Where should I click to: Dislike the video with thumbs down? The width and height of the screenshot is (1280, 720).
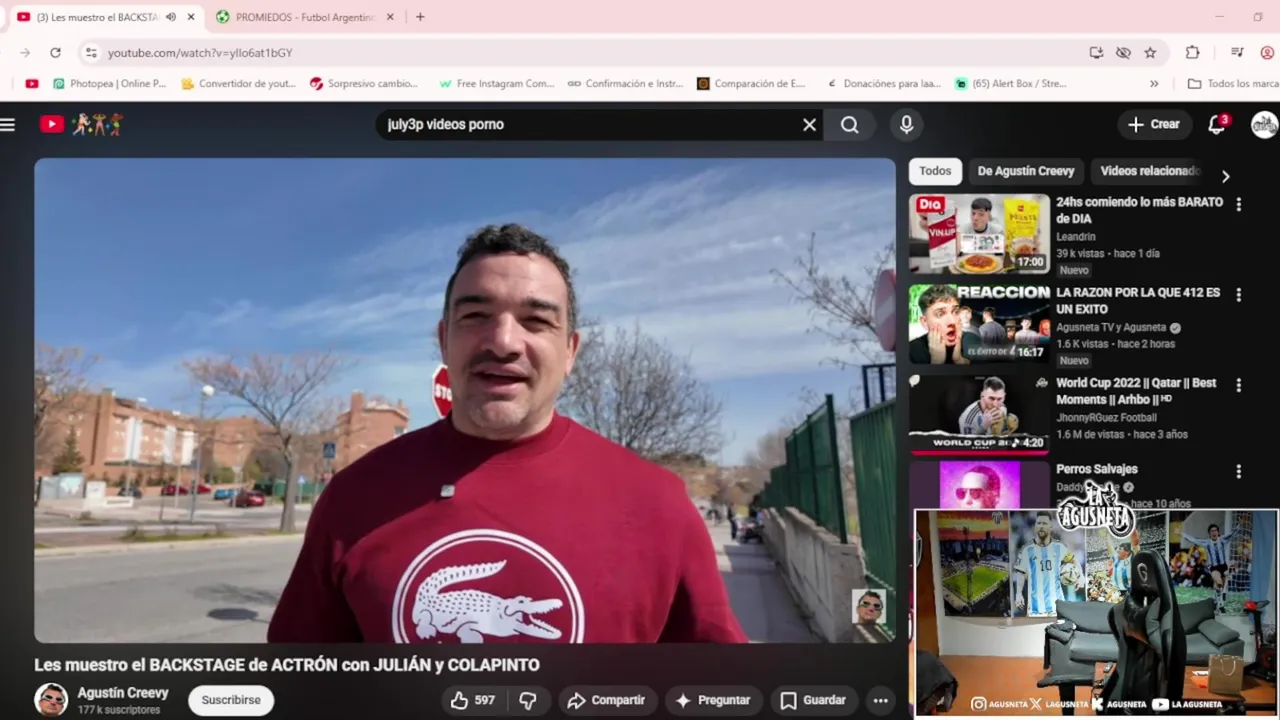pyautogui.click(x=528, y=700)
